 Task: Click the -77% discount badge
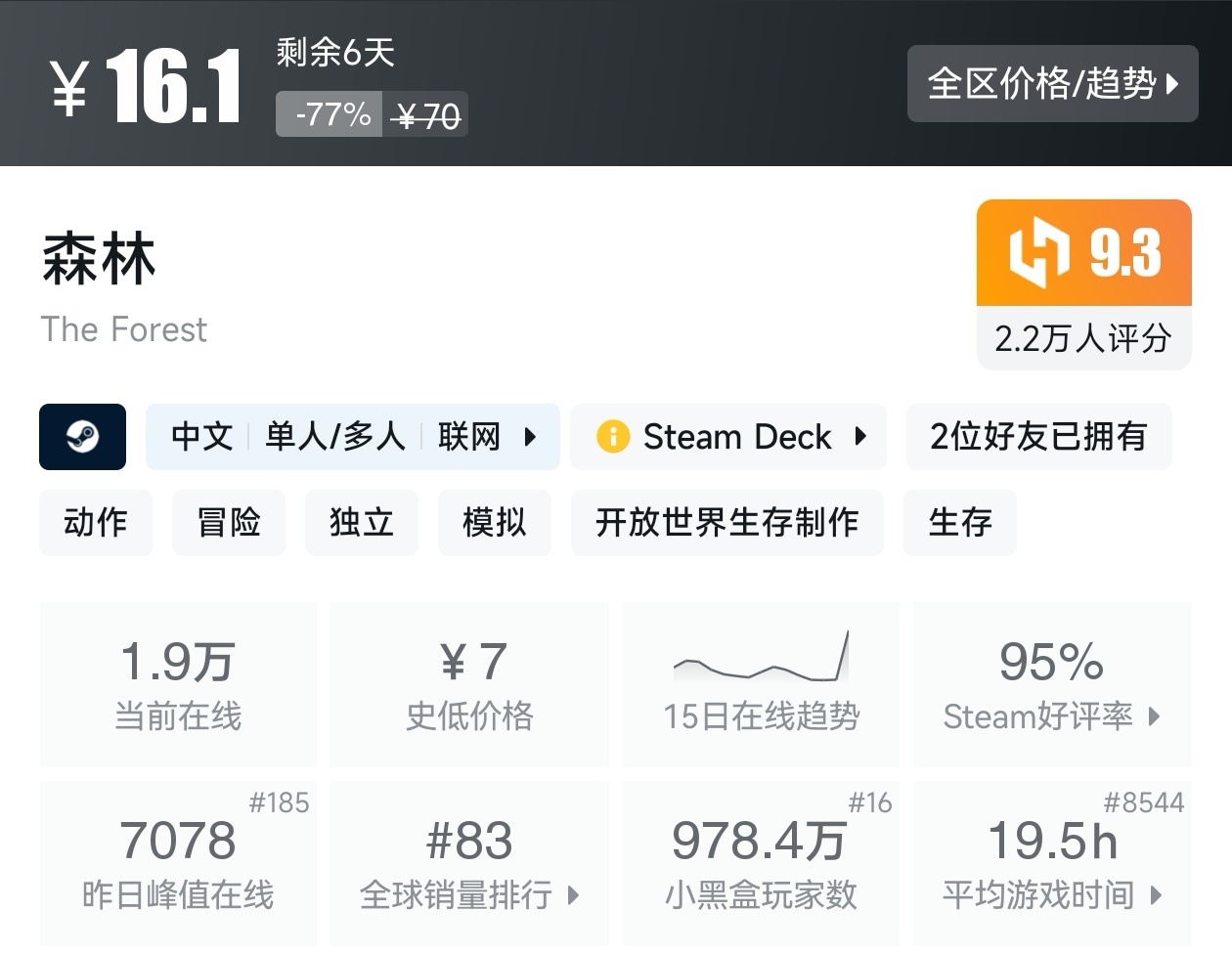point(329,114)
